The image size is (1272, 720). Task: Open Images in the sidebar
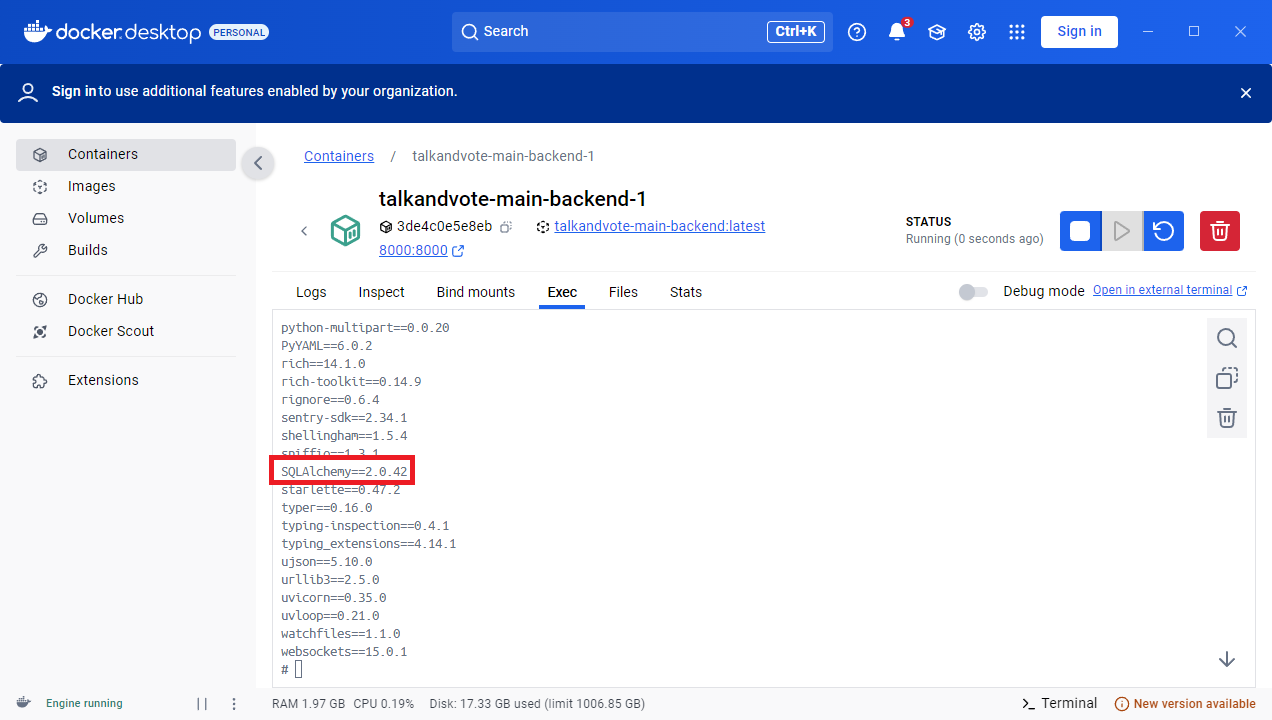click(126, 186)
